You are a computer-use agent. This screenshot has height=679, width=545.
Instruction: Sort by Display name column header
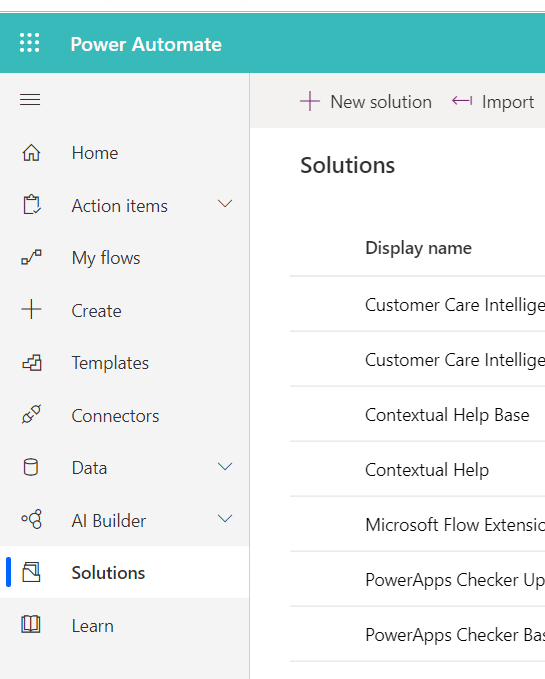click(x=418, y=248)
